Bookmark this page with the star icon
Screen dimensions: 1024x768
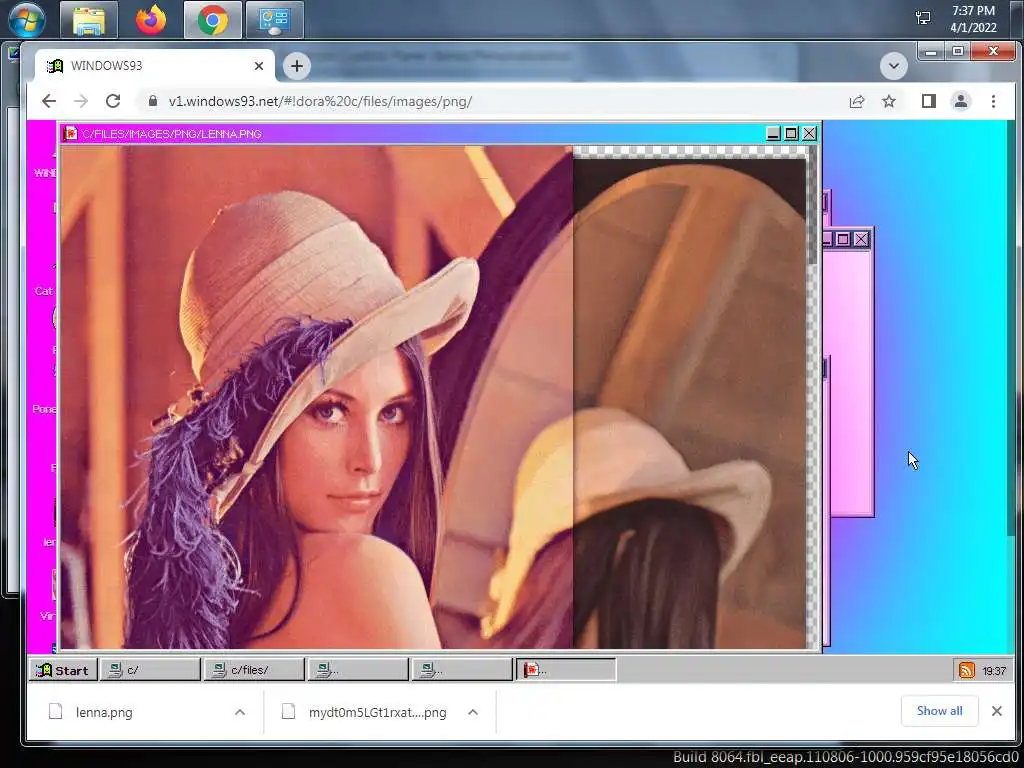889,101
